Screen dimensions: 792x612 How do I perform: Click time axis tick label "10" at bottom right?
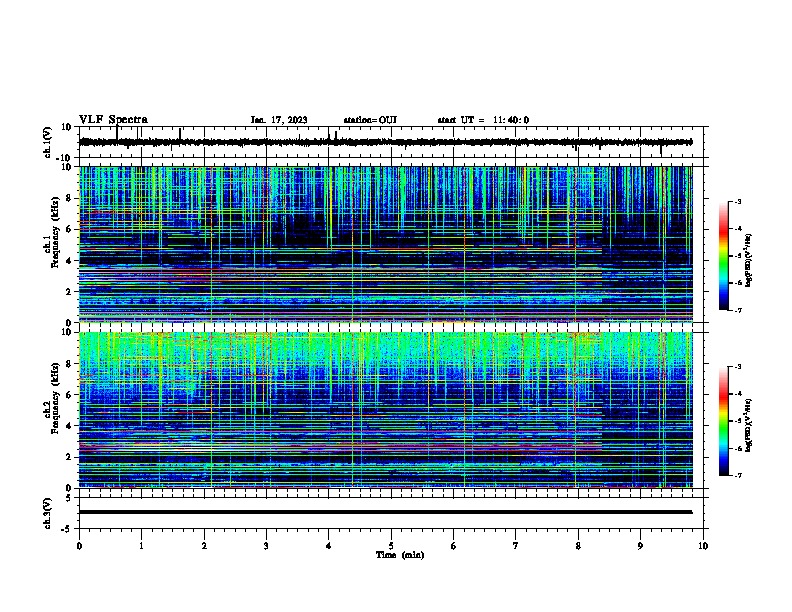(x=703, y=546)
